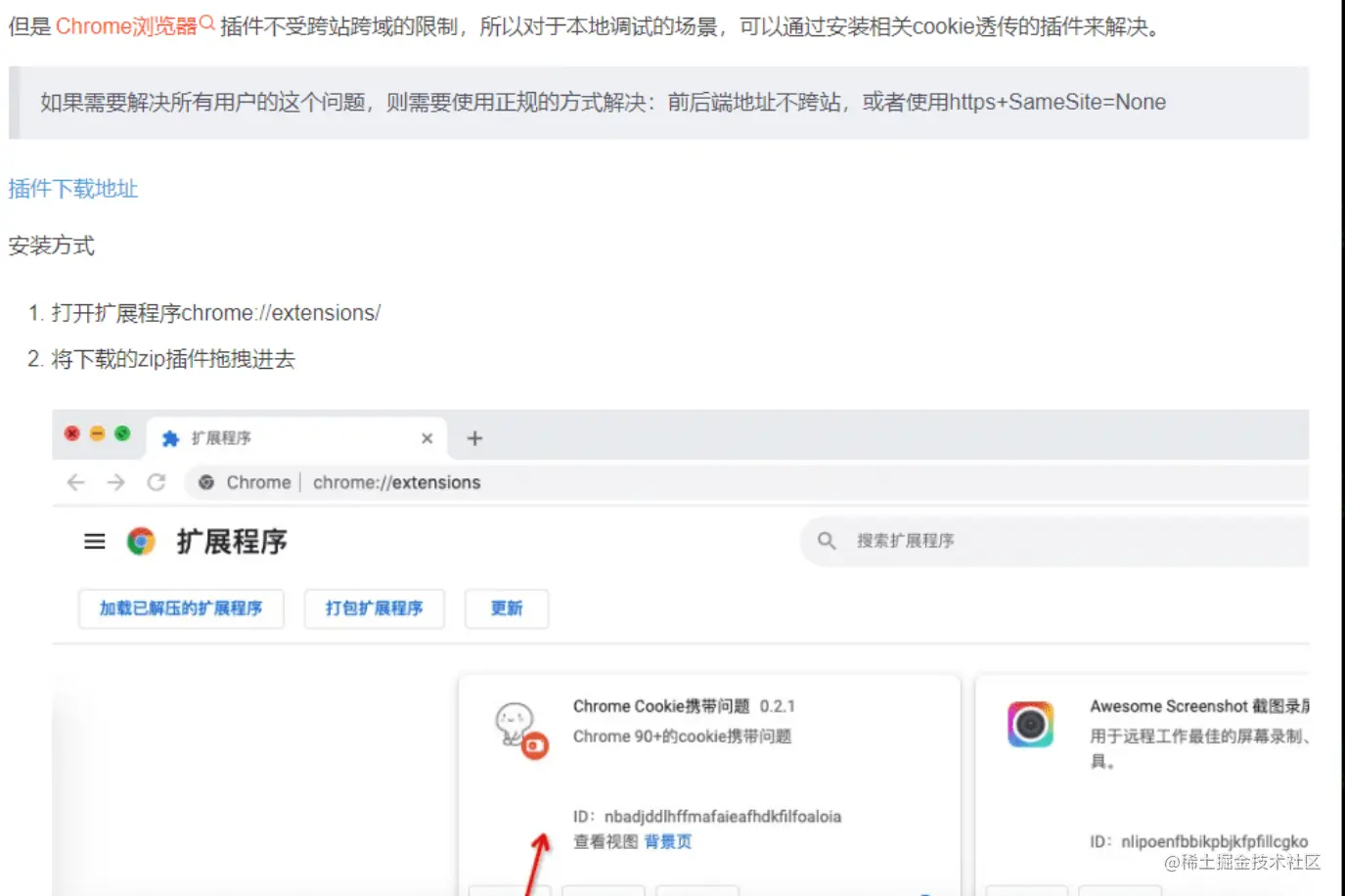Click the magnifier icon in extensions search
1345x896 pixels.
click(x=827, y=541)
